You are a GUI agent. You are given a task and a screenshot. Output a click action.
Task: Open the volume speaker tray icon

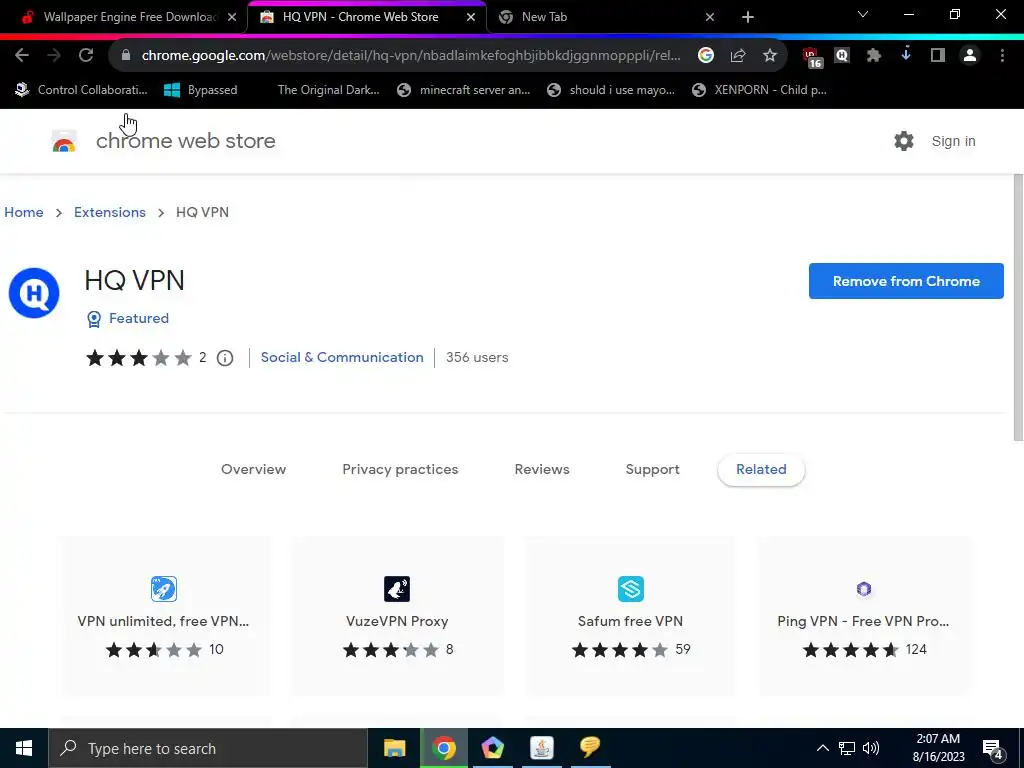871,748
